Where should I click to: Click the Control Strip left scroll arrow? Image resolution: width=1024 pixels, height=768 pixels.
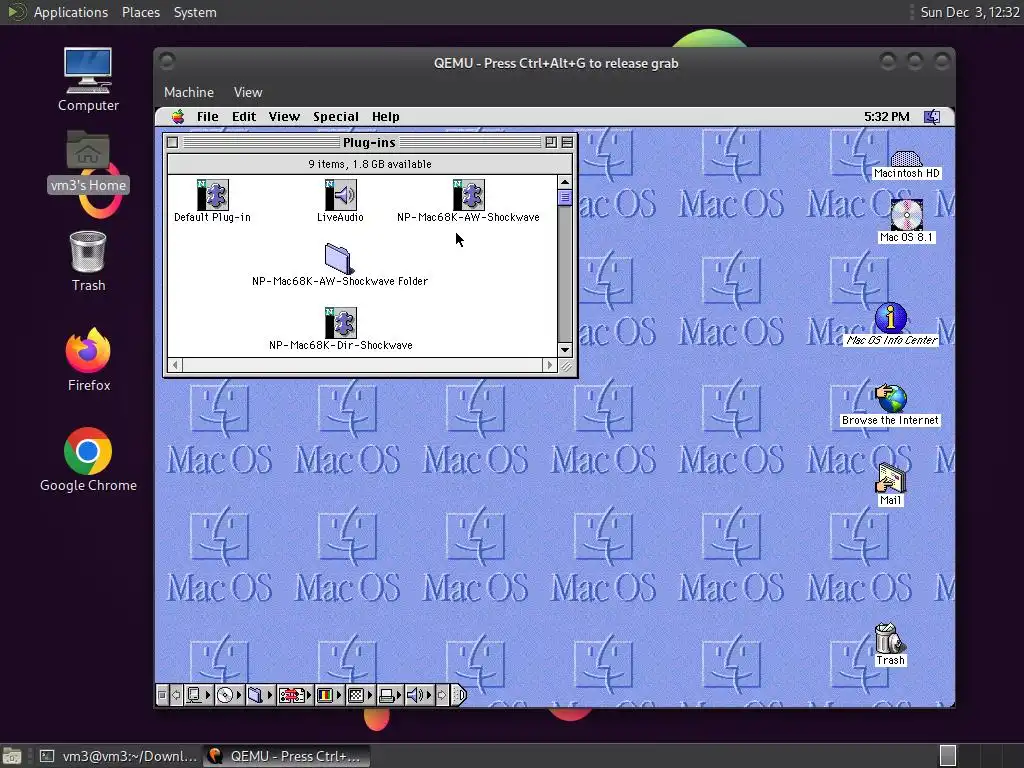(x=176, y=695)
